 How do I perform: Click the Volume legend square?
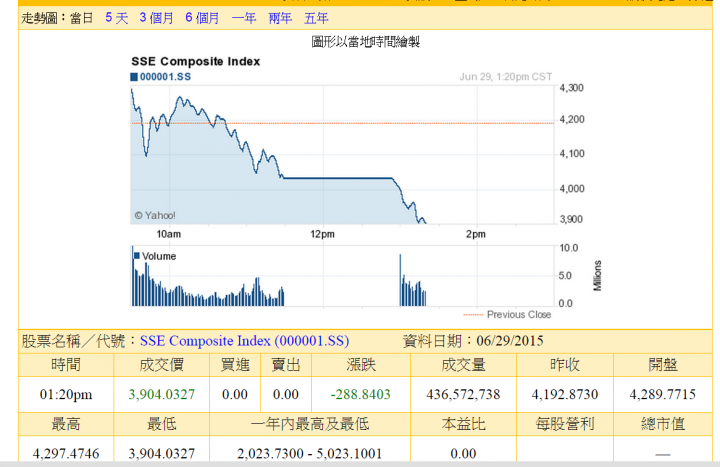coord(136,256)
